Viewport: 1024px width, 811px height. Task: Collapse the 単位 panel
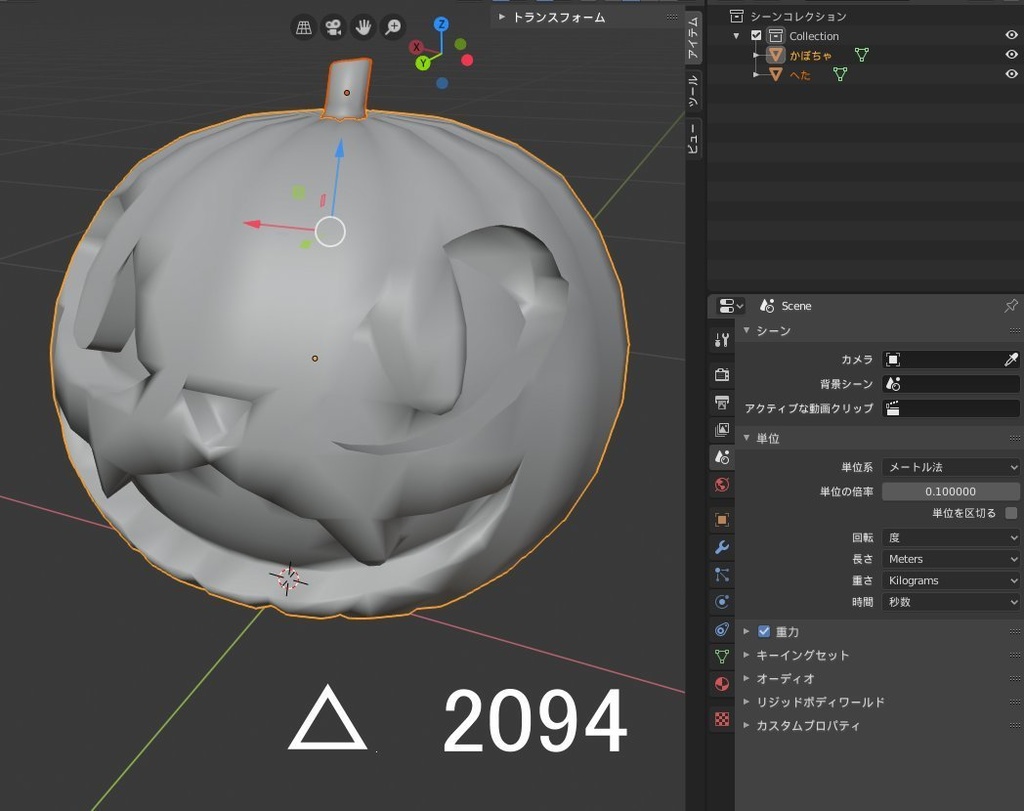click(746, 438)
